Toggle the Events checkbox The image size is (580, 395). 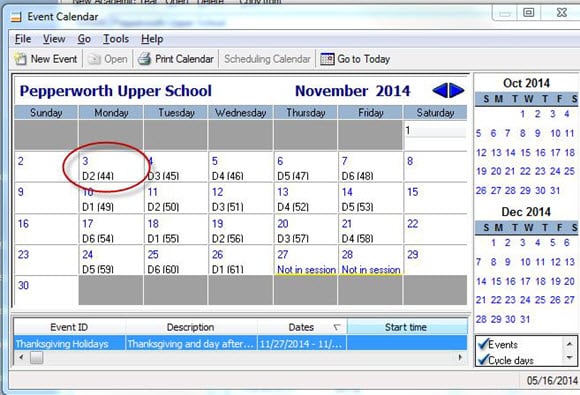pos(483,344)
